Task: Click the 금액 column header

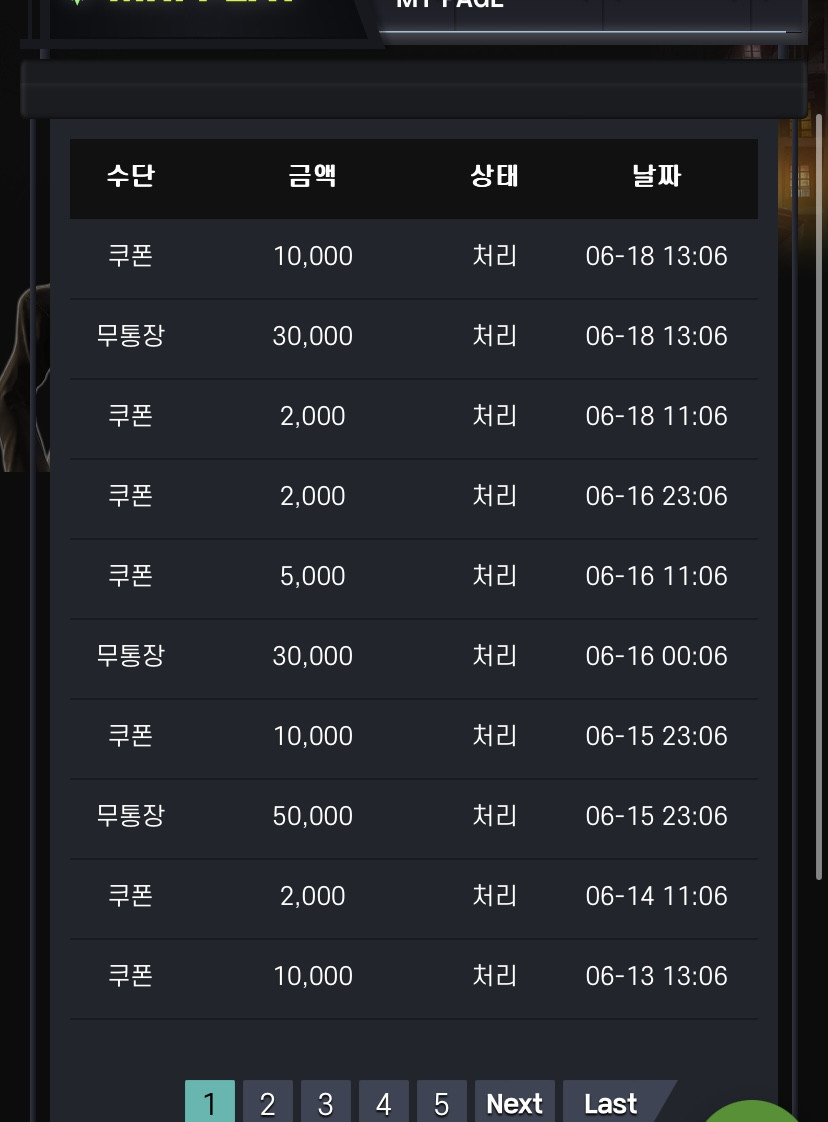Action: point(313,175)
